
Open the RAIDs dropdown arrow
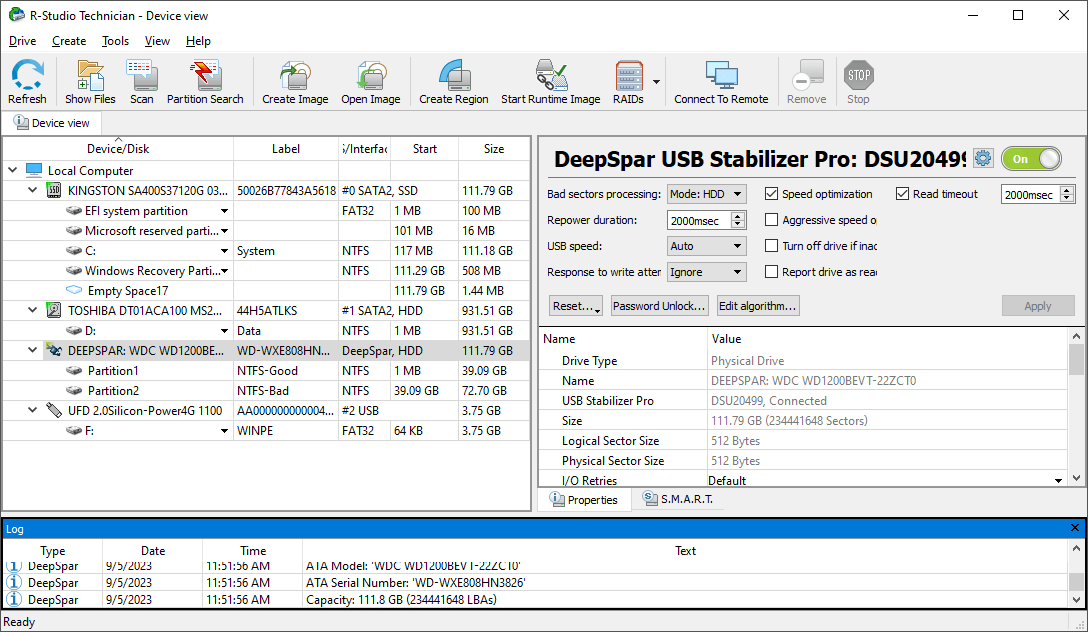656,82
